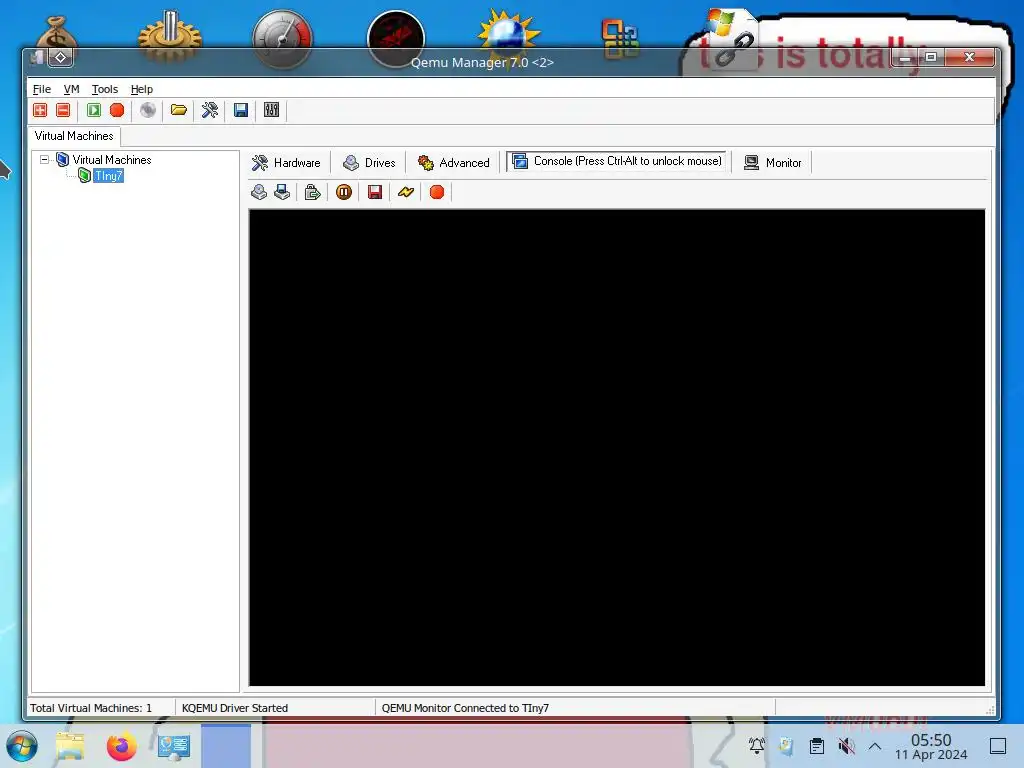
Task: Click the Qemu Manager title bar system icon
Action: 37,57
